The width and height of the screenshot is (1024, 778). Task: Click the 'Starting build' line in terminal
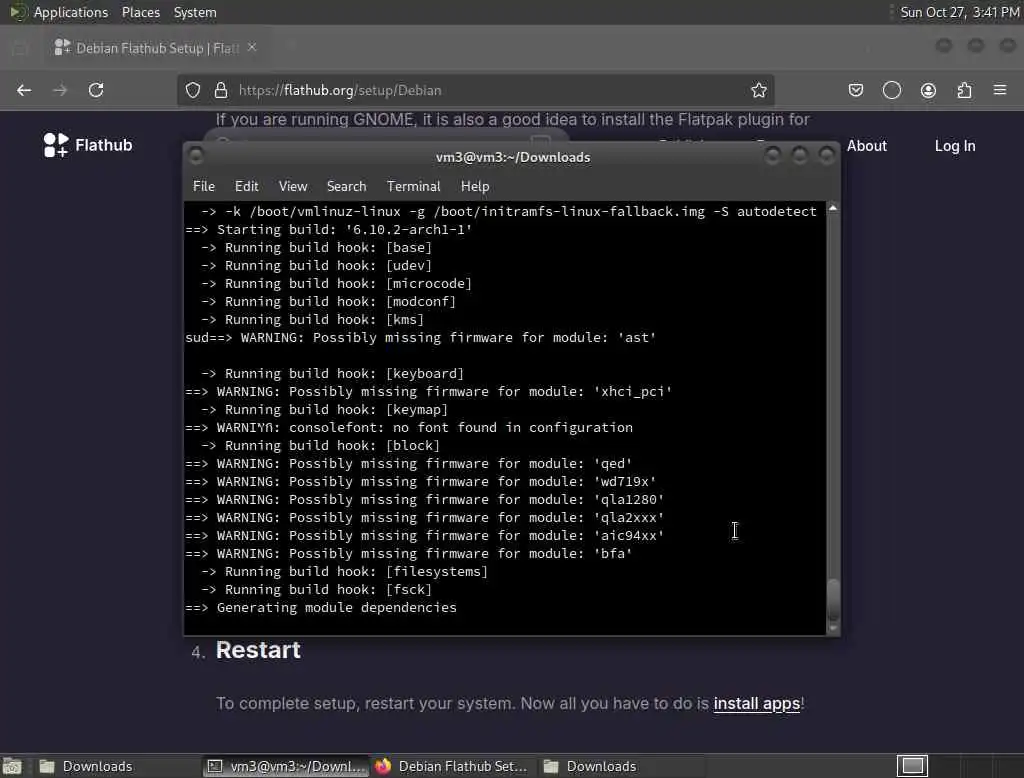(x=328, y=229)
